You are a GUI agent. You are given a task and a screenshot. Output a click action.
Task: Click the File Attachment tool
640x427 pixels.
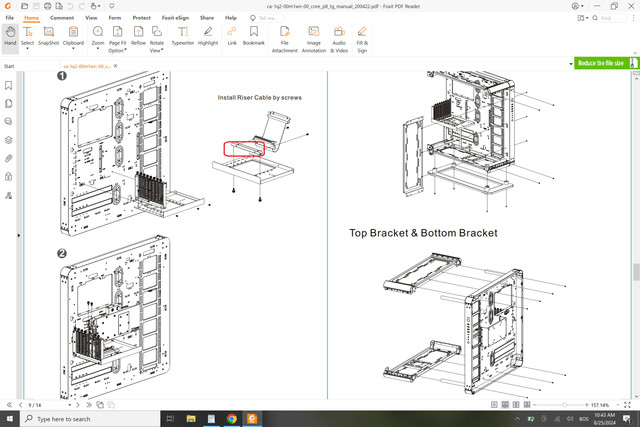point(284,39)
